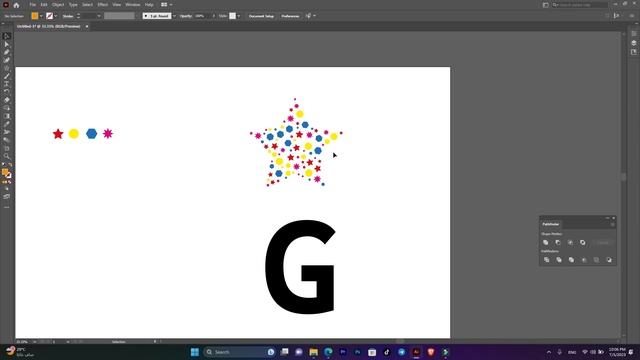Open the Effect menu
This screenshot has height=360, width=640.
click(102, 4)
